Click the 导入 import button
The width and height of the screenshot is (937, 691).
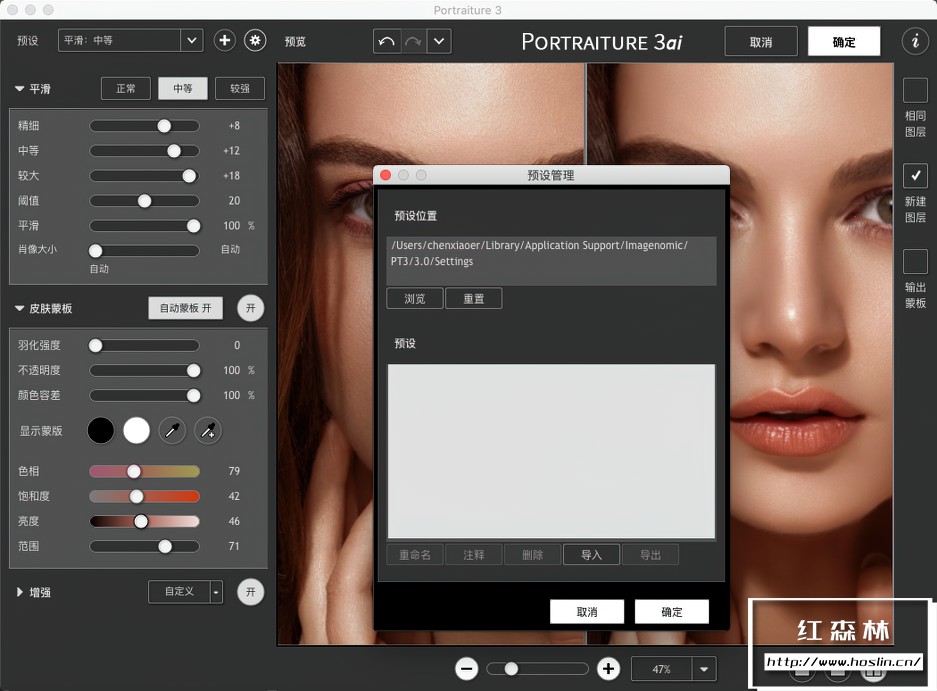[x=591, y=555]
